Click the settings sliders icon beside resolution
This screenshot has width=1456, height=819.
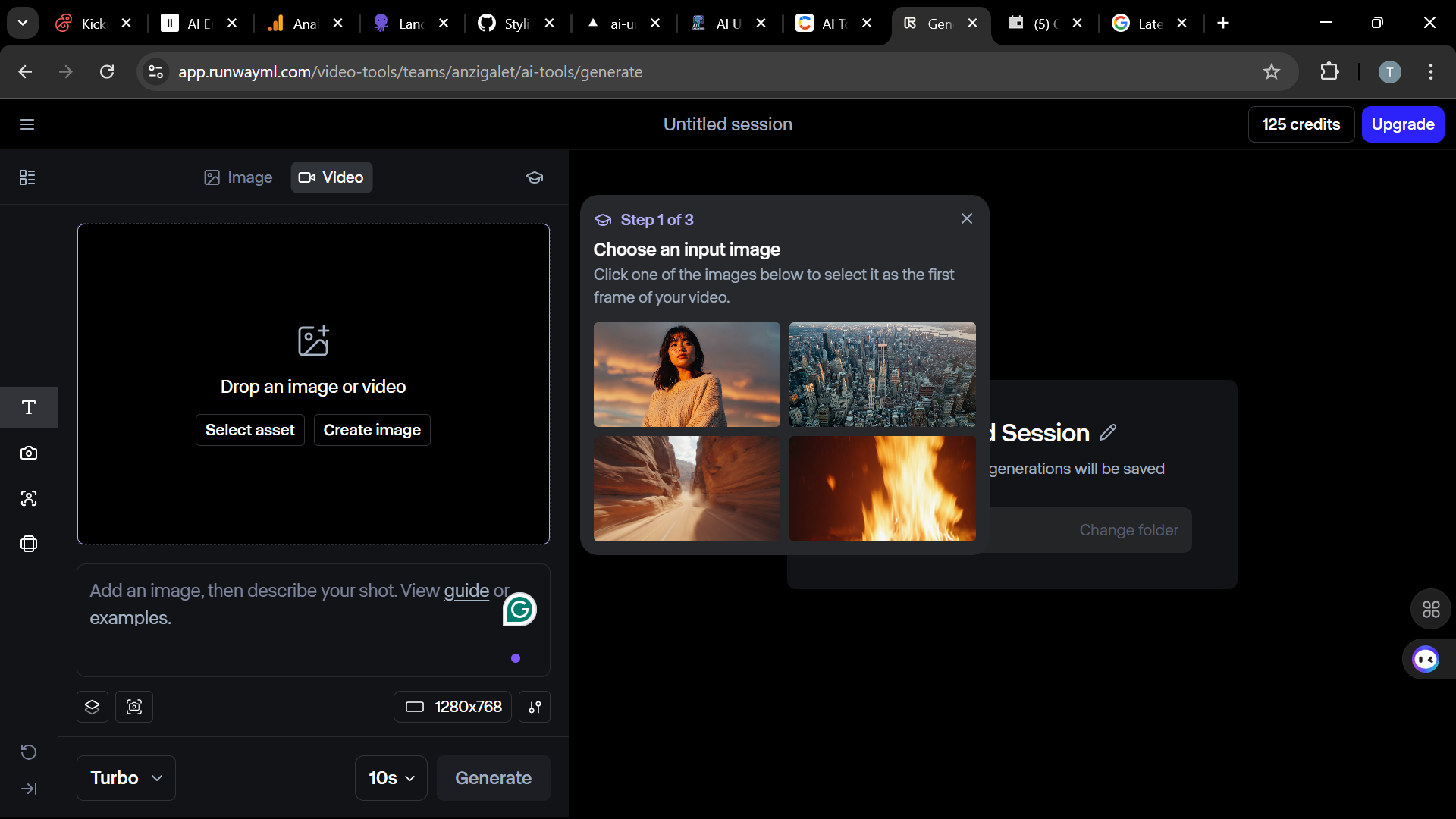(535, 707)
